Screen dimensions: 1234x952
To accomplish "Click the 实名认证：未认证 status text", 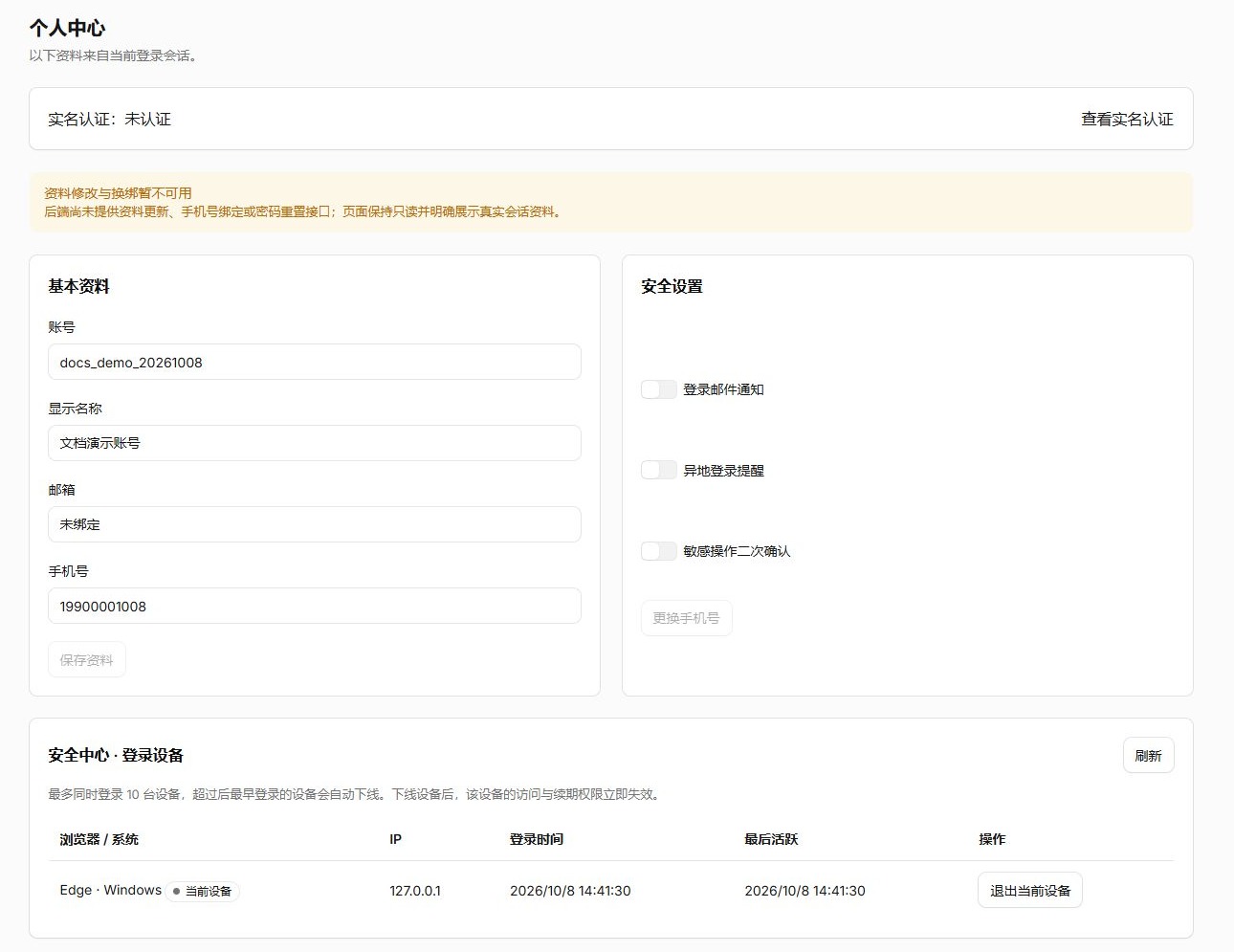I will click(x=110, y=120).
